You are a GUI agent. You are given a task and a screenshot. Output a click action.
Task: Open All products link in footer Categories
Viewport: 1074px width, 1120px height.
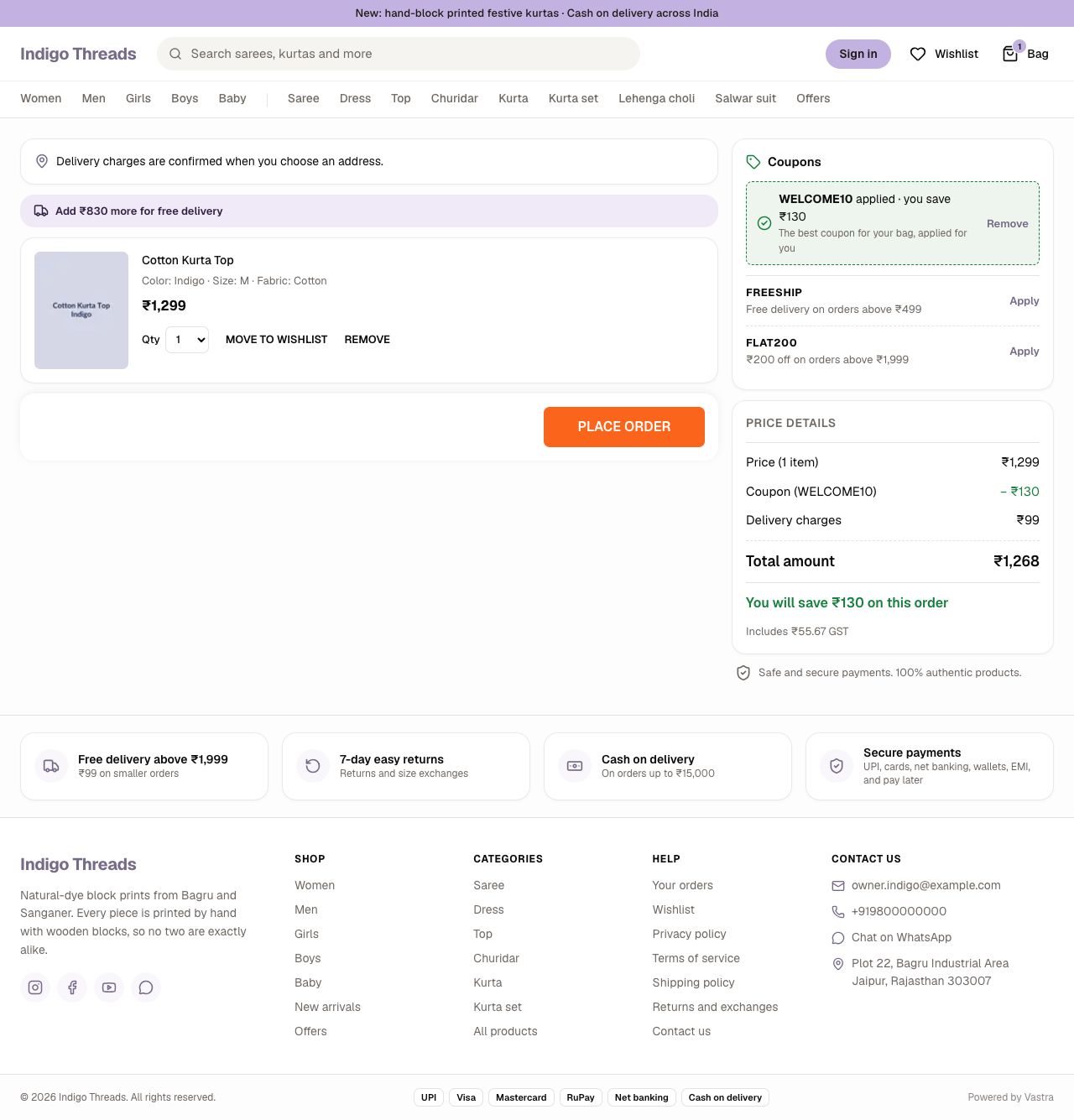[505, 1031]
